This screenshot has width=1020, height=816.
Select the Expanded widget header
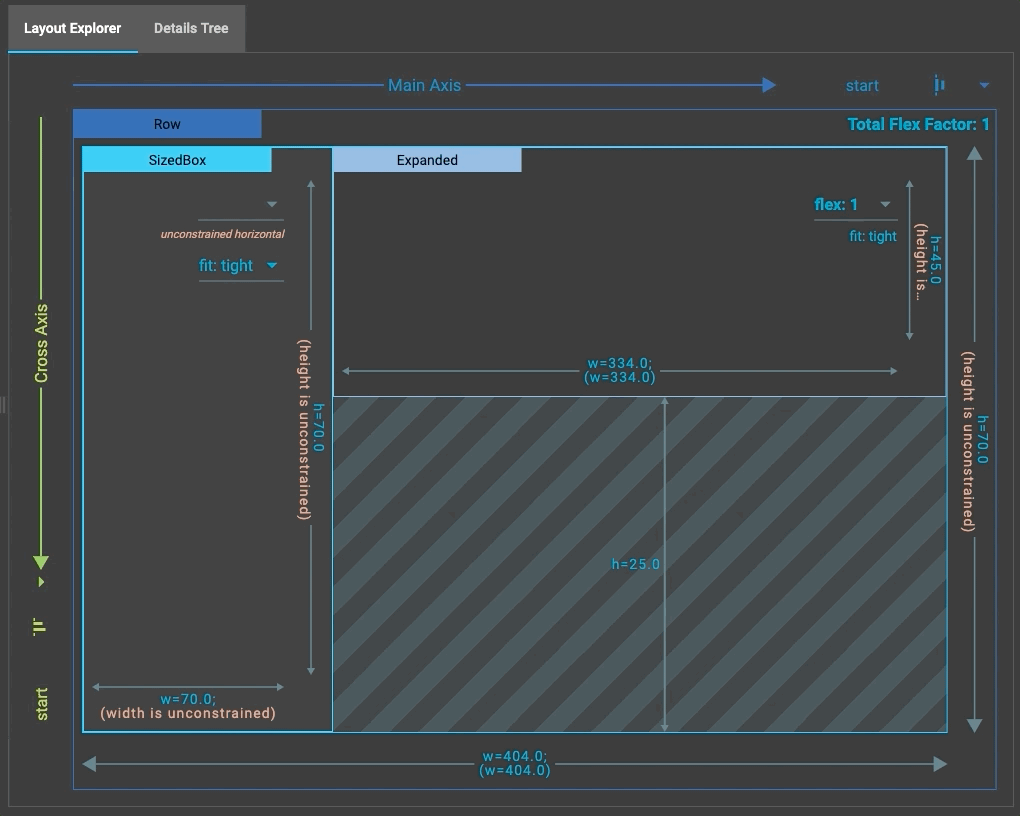(x=427, y=159)
